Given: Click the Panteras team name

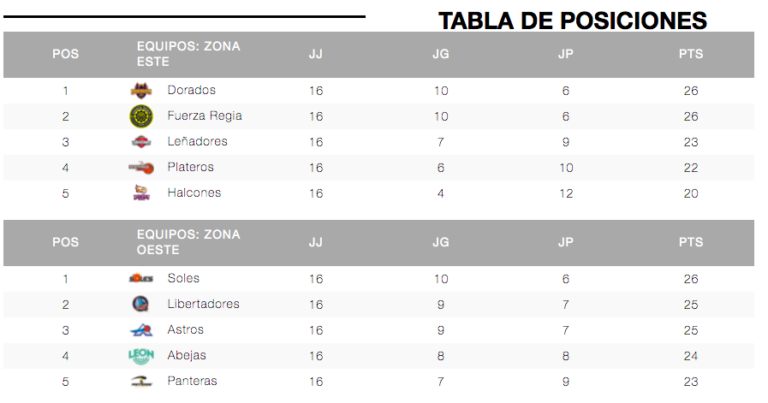Looking at the screenshot, I should pos(192,381).
